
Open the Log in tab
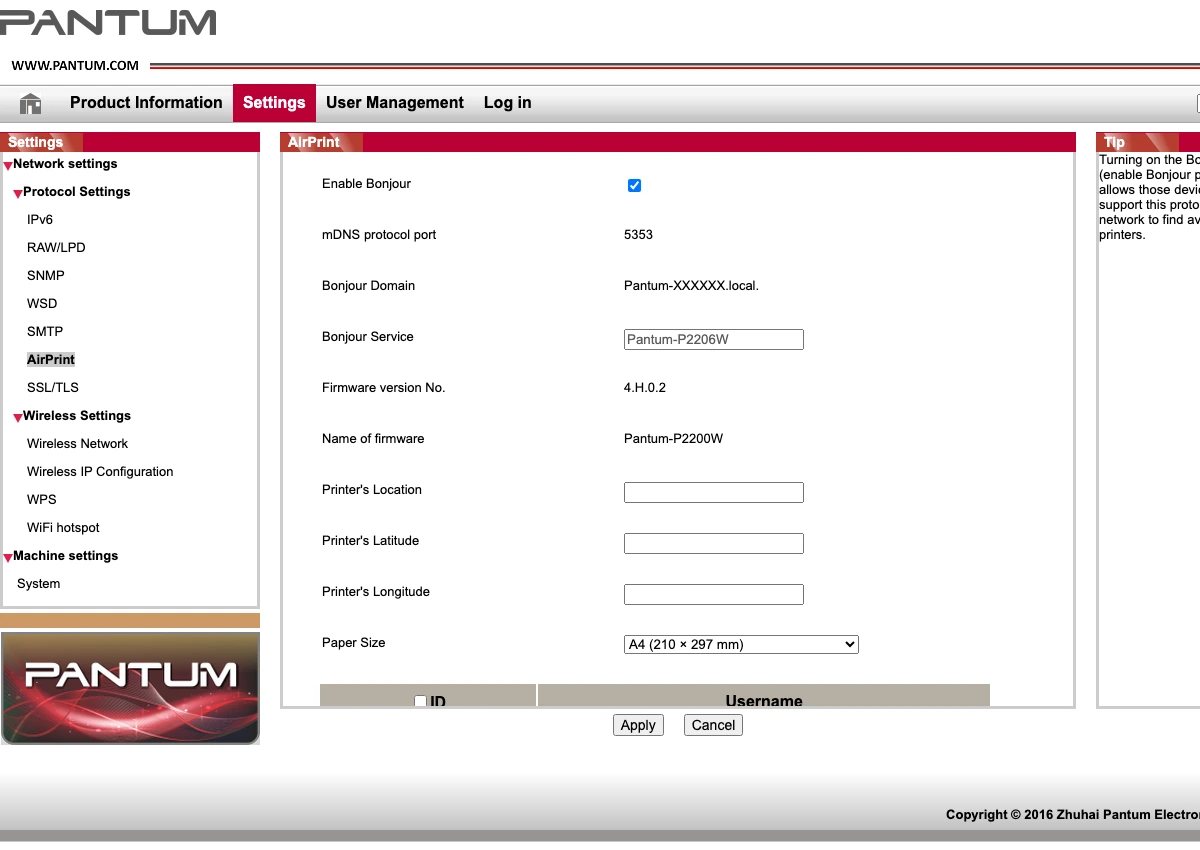[x=508, y=103]
